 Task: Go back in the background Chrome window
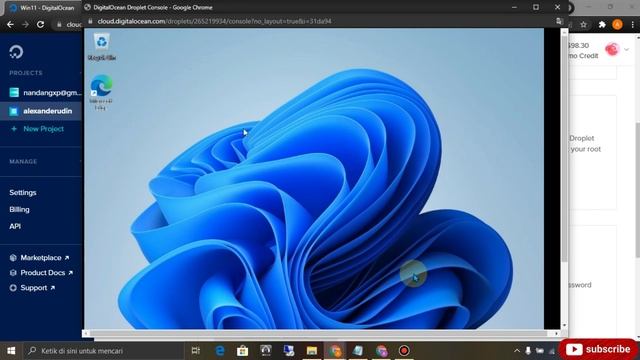(x=10, y=24)
